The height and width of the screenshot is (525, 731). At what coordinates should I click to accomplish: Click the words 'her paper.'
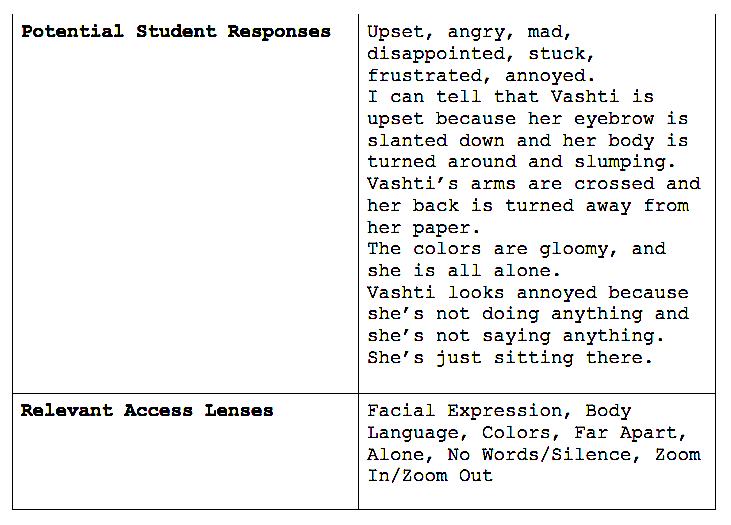(423, 228)
